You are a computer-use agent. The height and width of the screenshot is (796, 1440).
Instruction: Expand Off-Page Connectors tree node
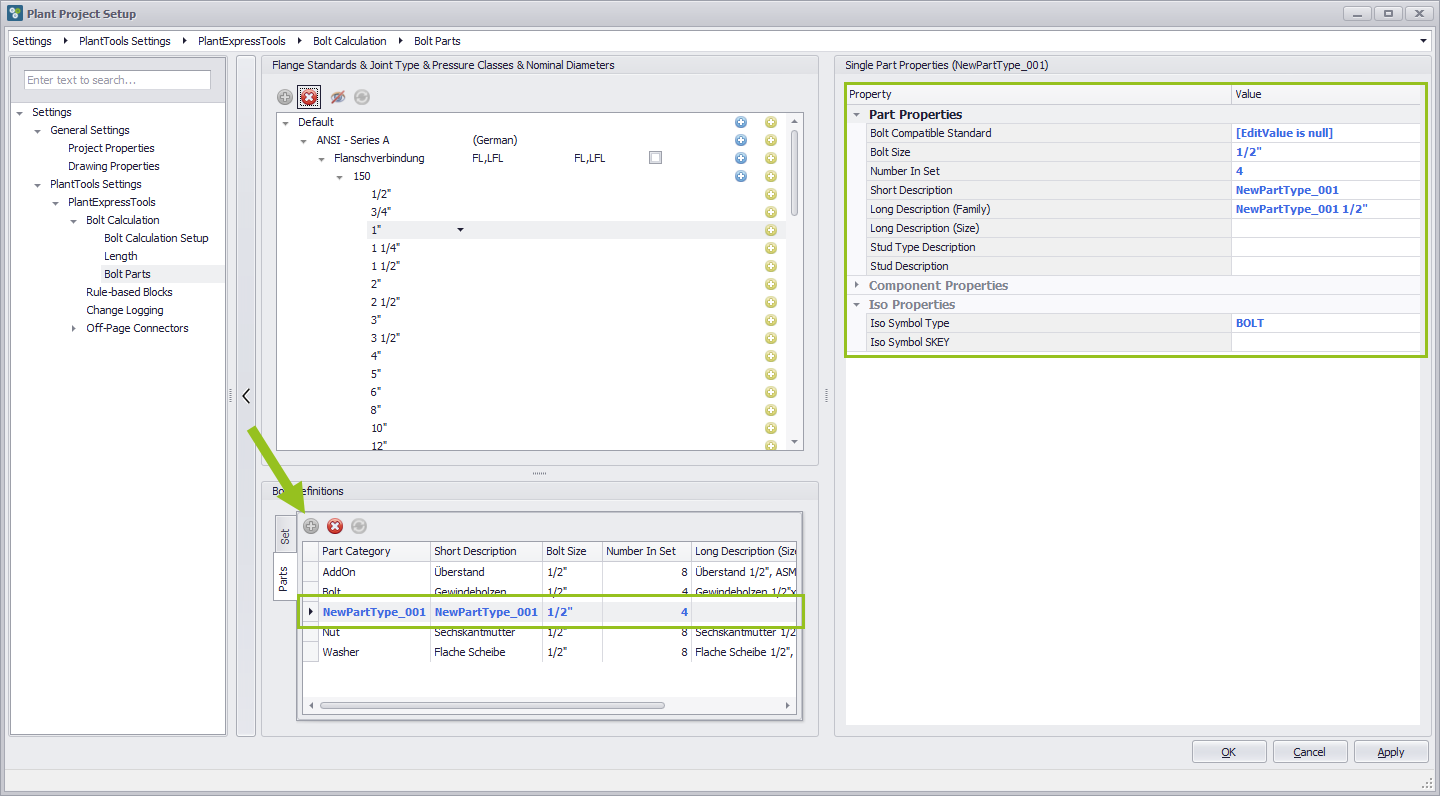point(73,328)
